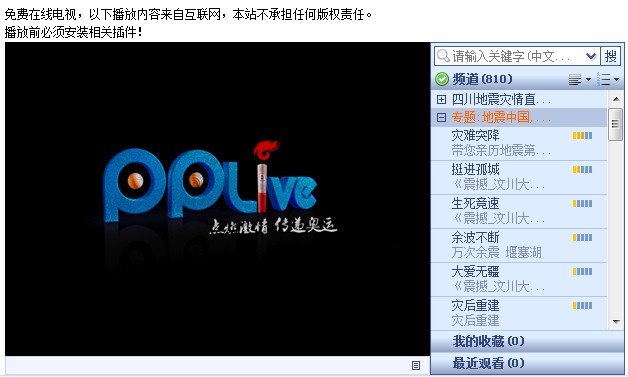
Task: Play the 余波不断 channel
Action: (x=519, y=246)
